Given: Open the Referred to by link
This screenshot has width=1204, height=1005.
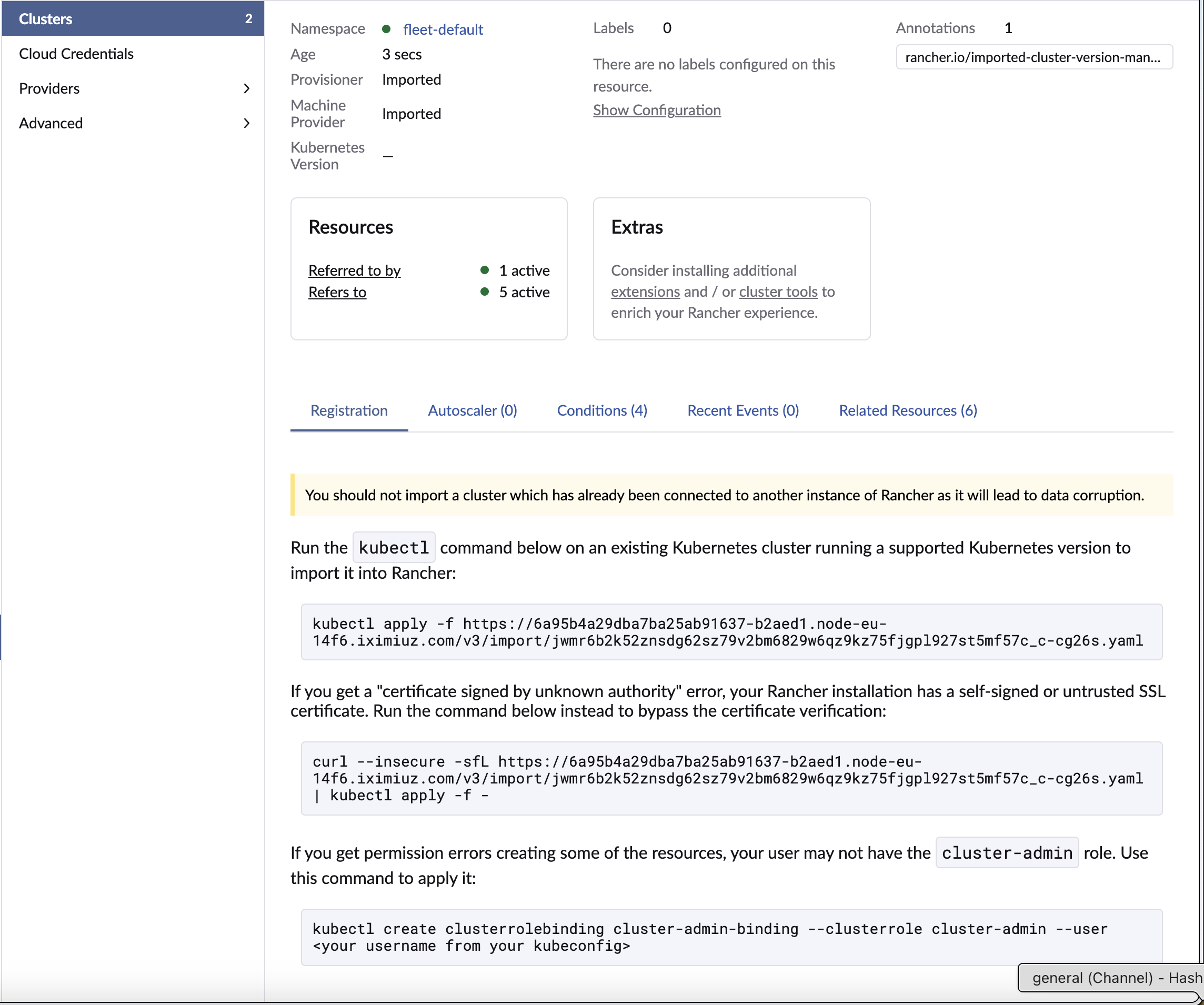Looking at the screenshot, I should pyautogui.click(x=354, y=270).
